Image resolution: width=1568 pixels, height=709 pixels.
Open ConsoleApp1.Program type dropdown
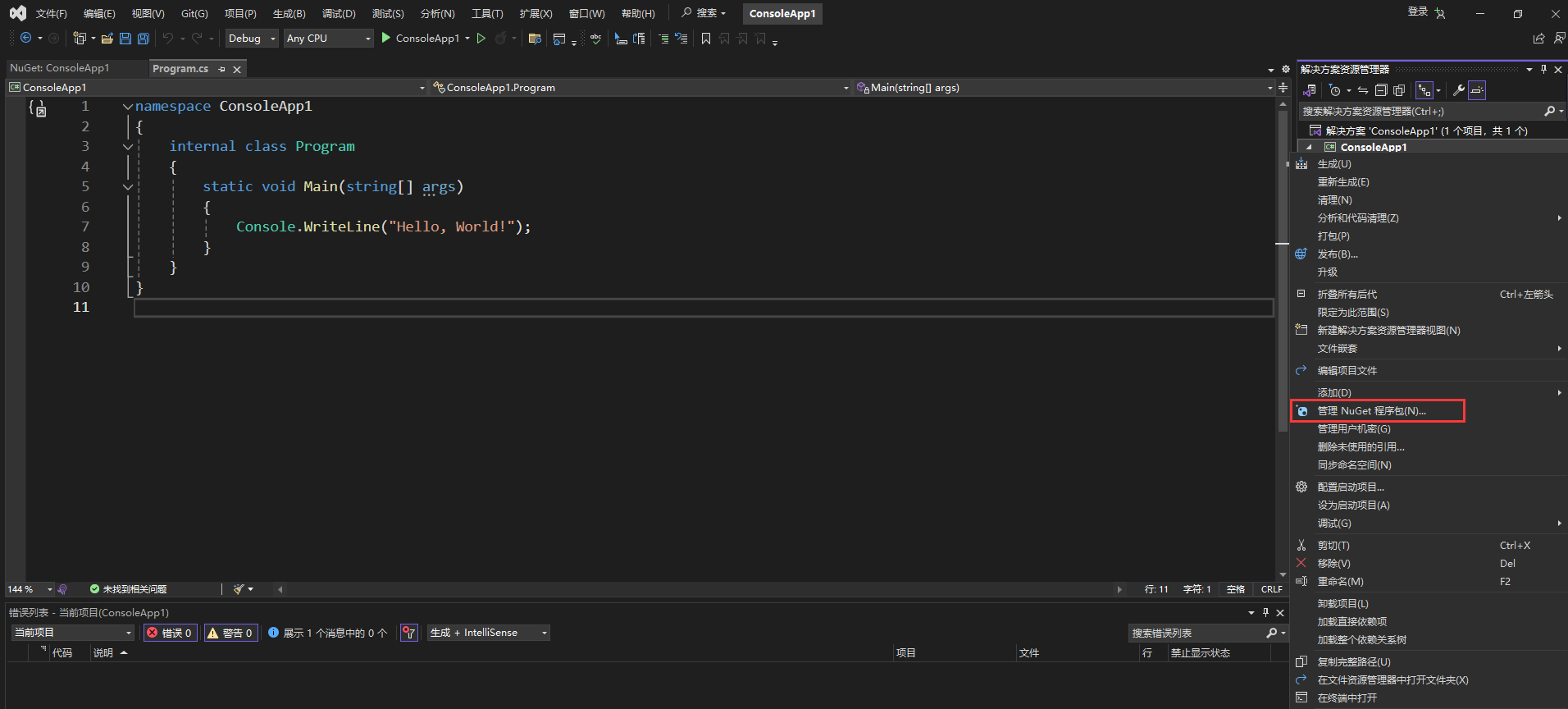pos(640,87)
